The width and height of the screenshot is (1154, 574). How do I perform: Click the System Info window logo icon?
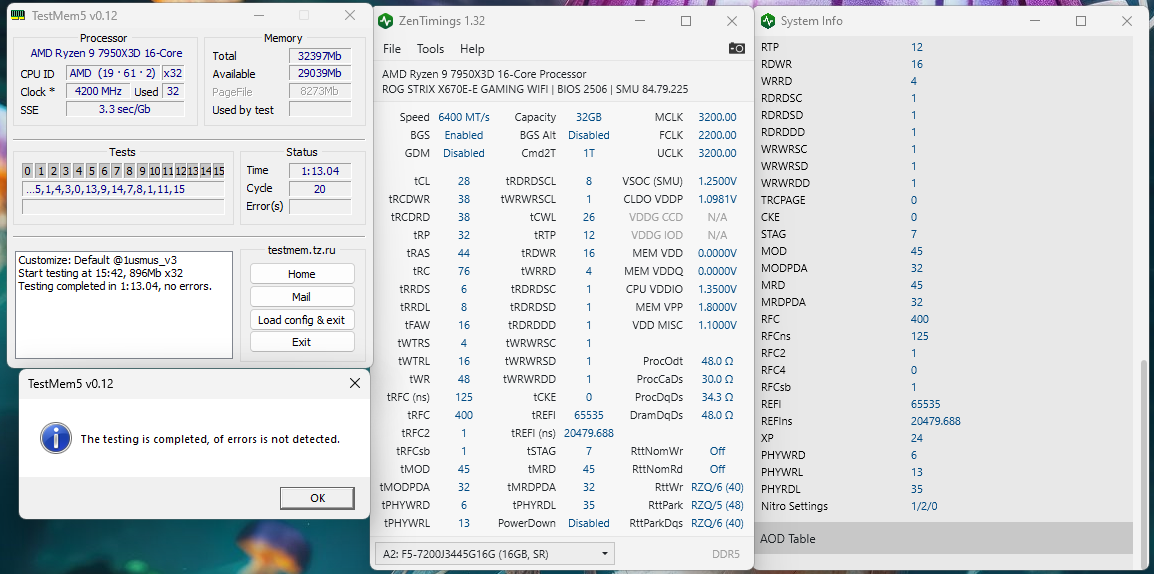coord(768,21)
